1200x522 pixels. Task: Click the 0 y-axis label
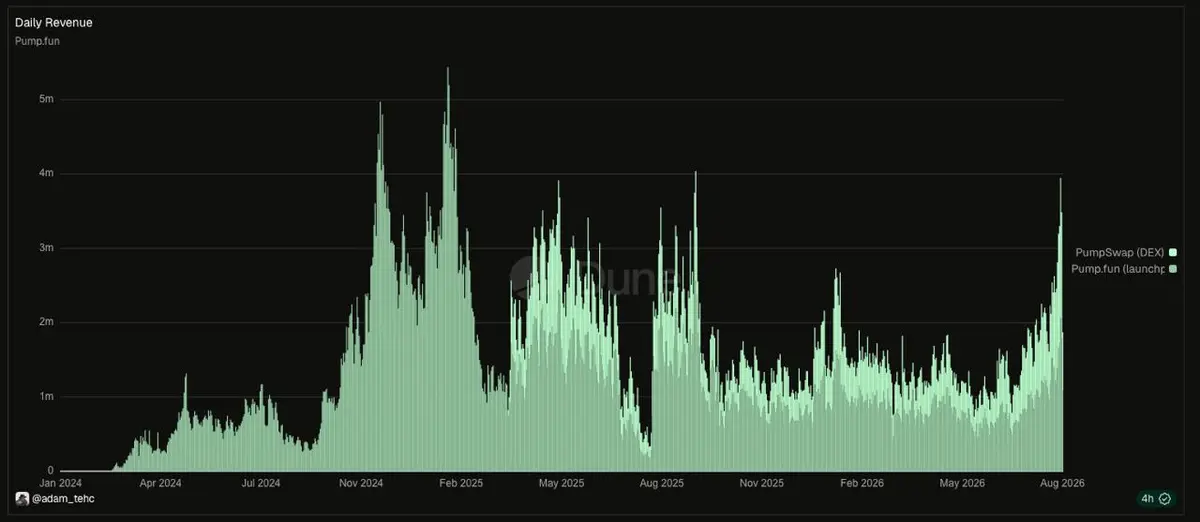[50, 470]
